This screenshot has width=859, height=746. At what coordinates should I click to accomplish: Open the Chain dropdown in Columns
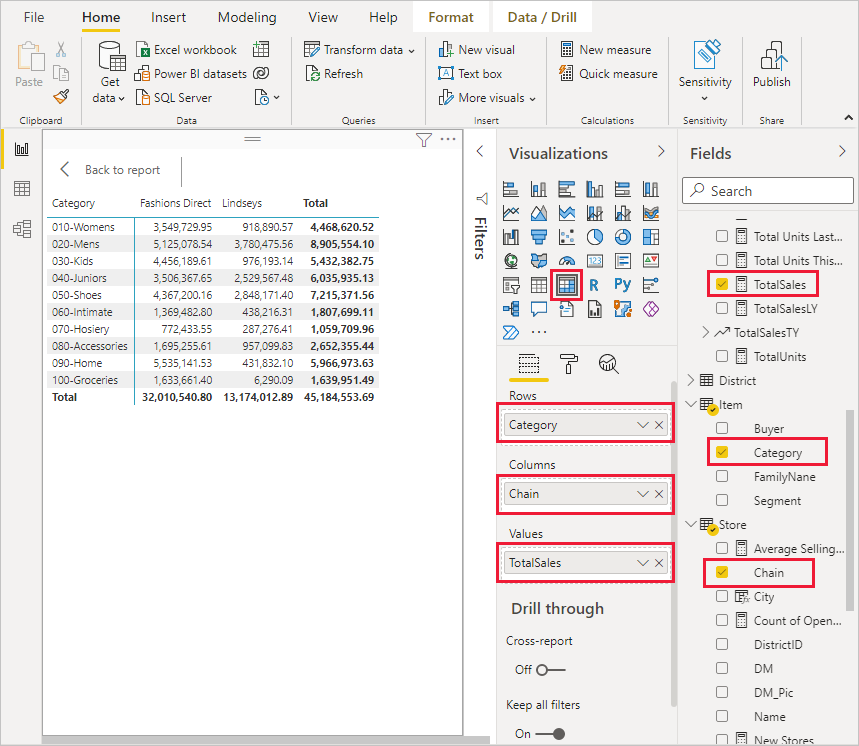(644, 494)
